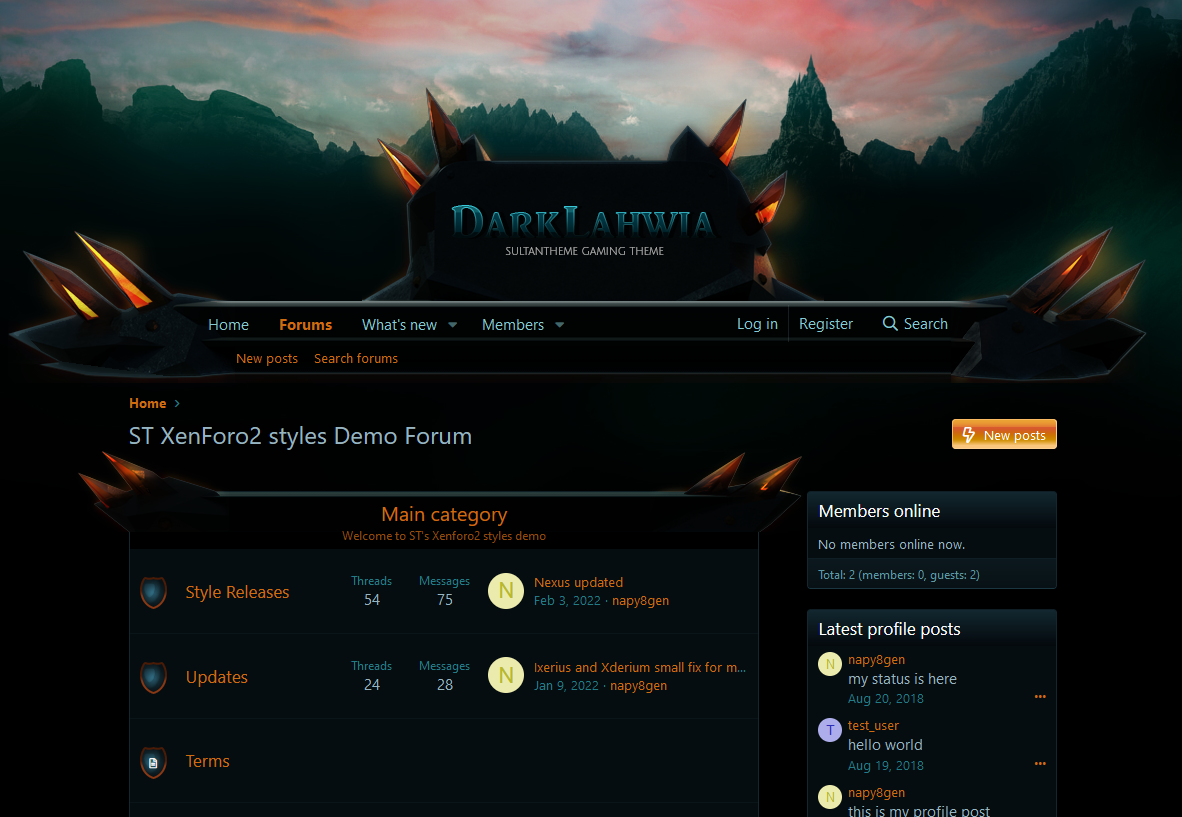The image size is (1182, 817).
Task: Expand the What's new dropdown arrow
Action: point(452,325)
